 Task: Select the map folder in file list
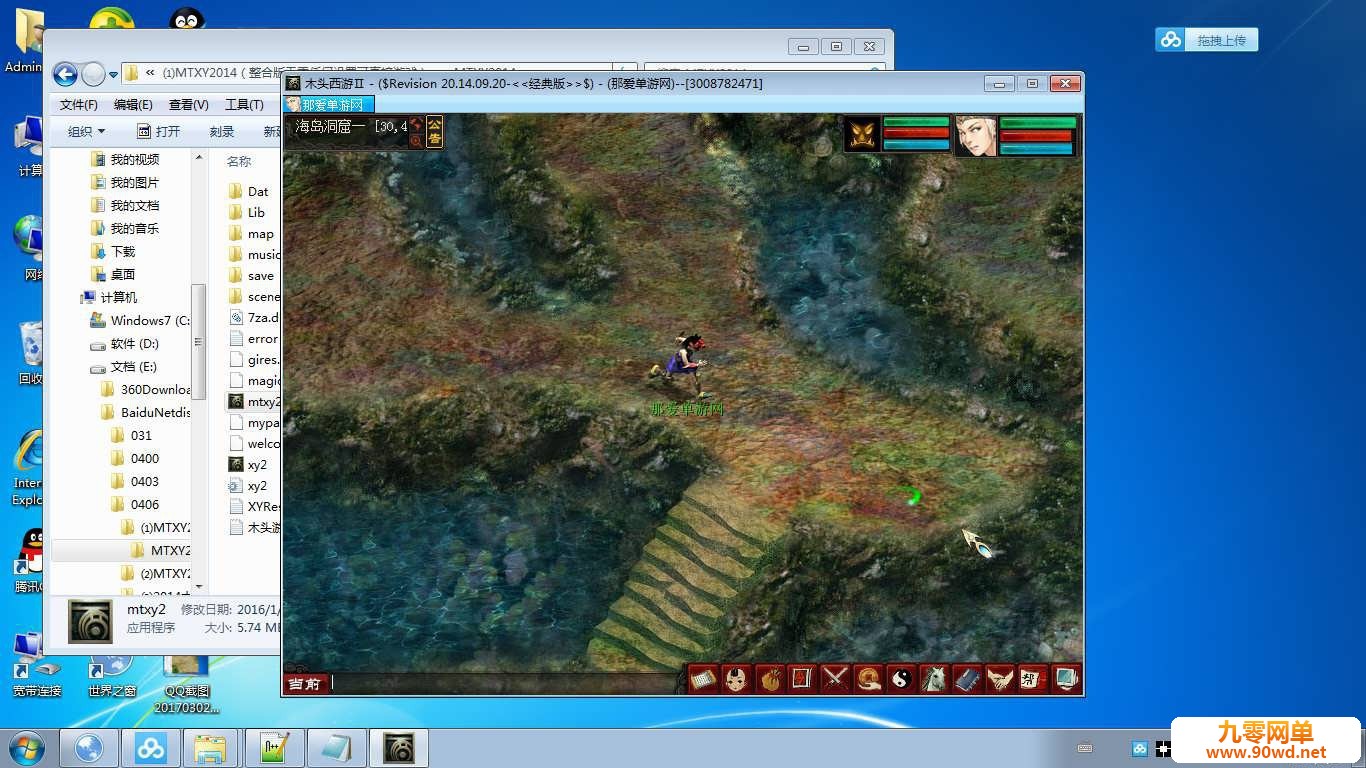click(251, 233)
